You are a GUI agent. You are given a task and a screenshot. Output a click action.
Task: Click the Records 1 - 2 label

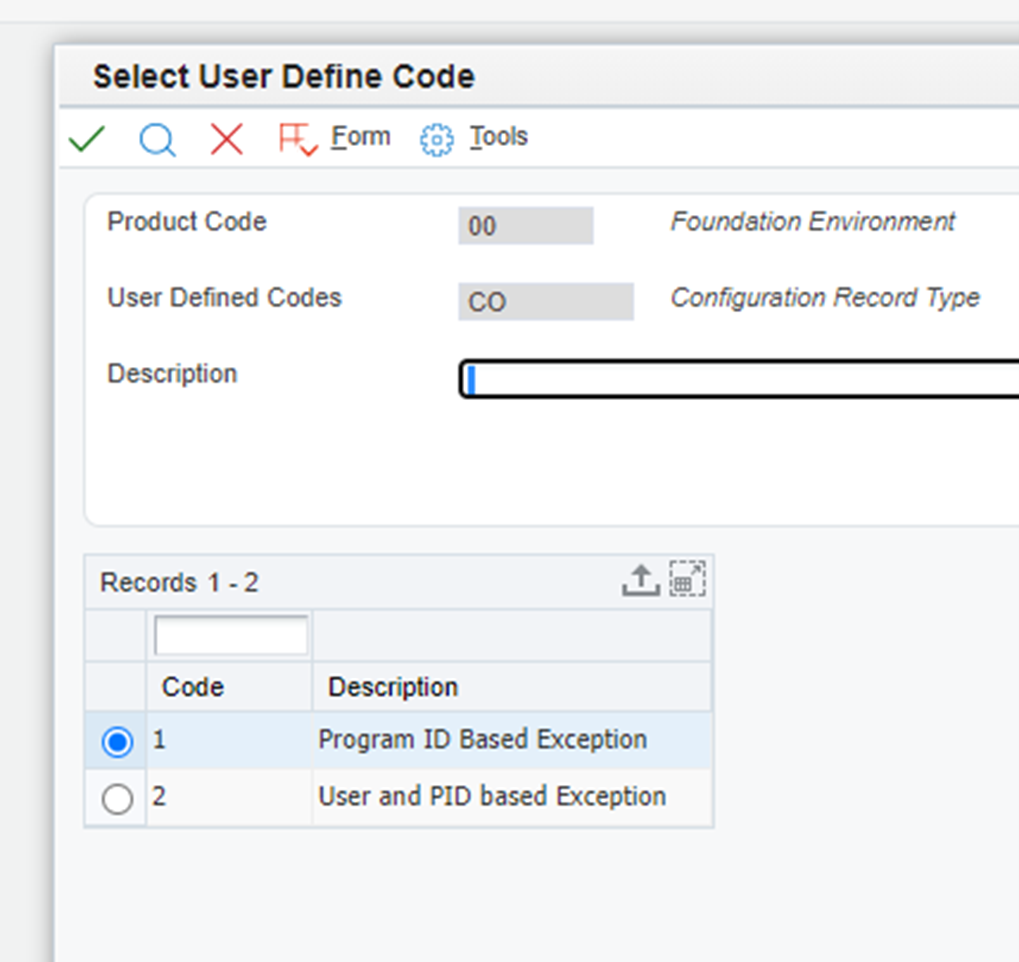tap(179, 582)
